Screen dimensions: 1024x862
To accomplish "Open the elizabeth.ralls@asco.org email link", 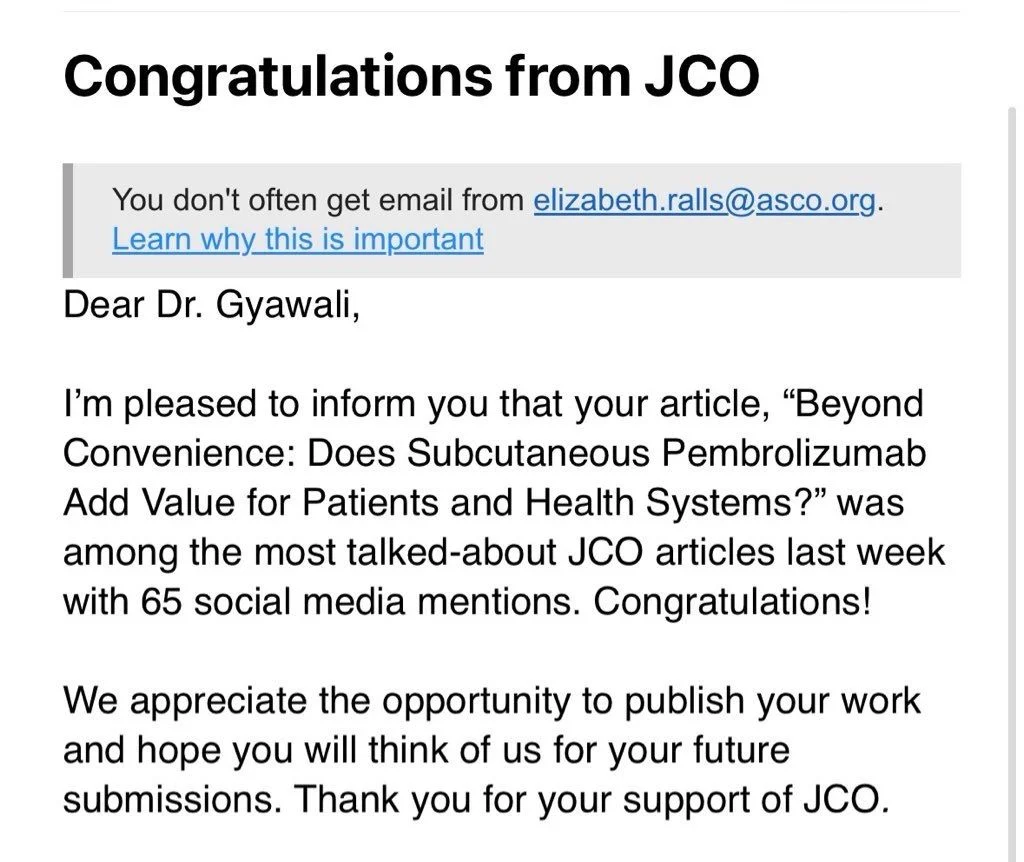I will pyautogui.click(x=705, y=200).
